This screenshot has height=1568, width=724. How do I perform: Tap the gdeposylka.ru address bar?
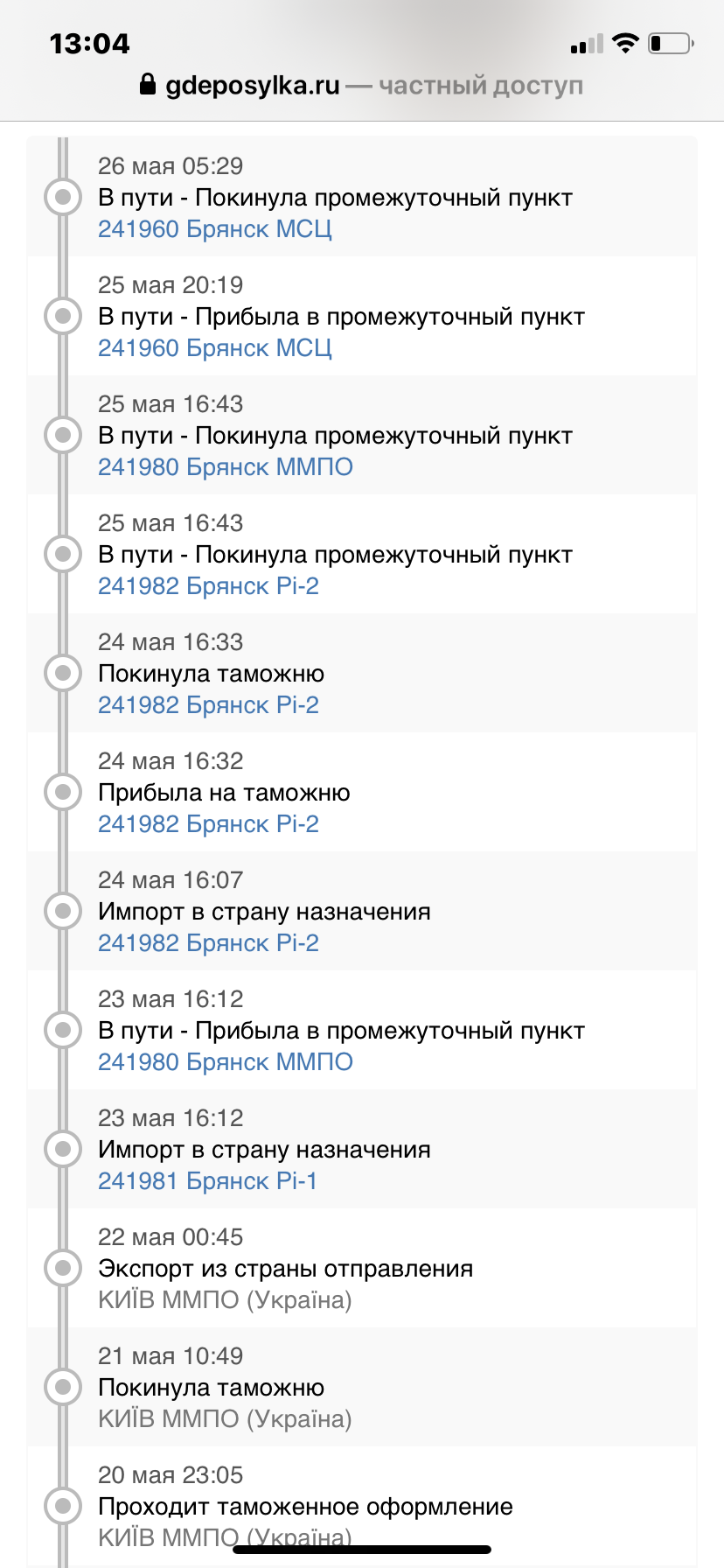(x=254, y=85)
